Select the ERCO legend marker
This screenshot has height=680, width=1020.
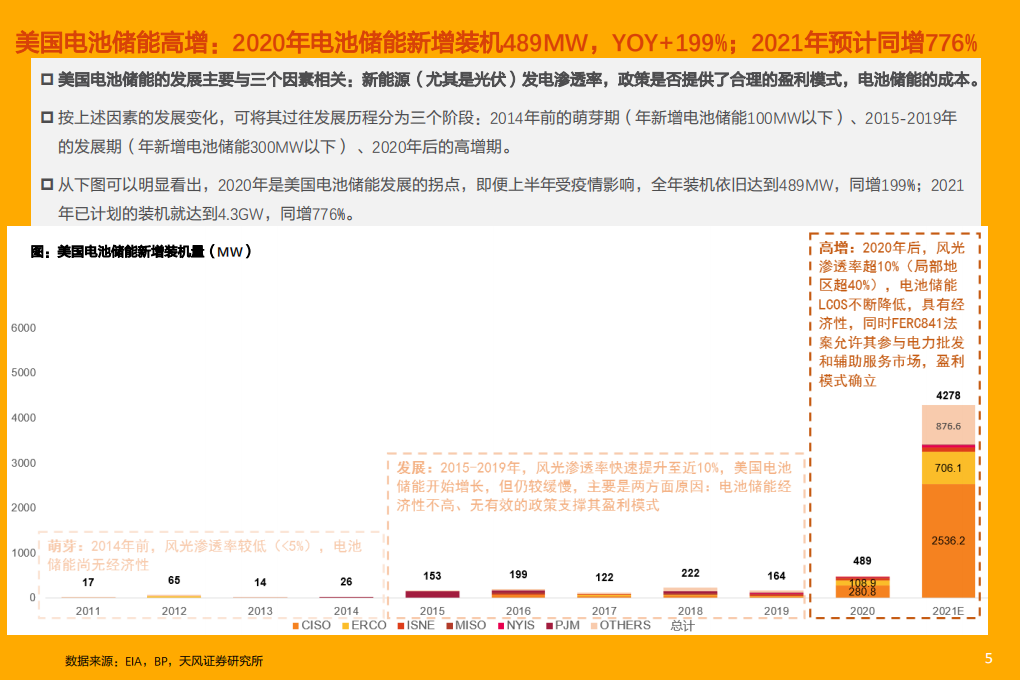click(344, 625)
